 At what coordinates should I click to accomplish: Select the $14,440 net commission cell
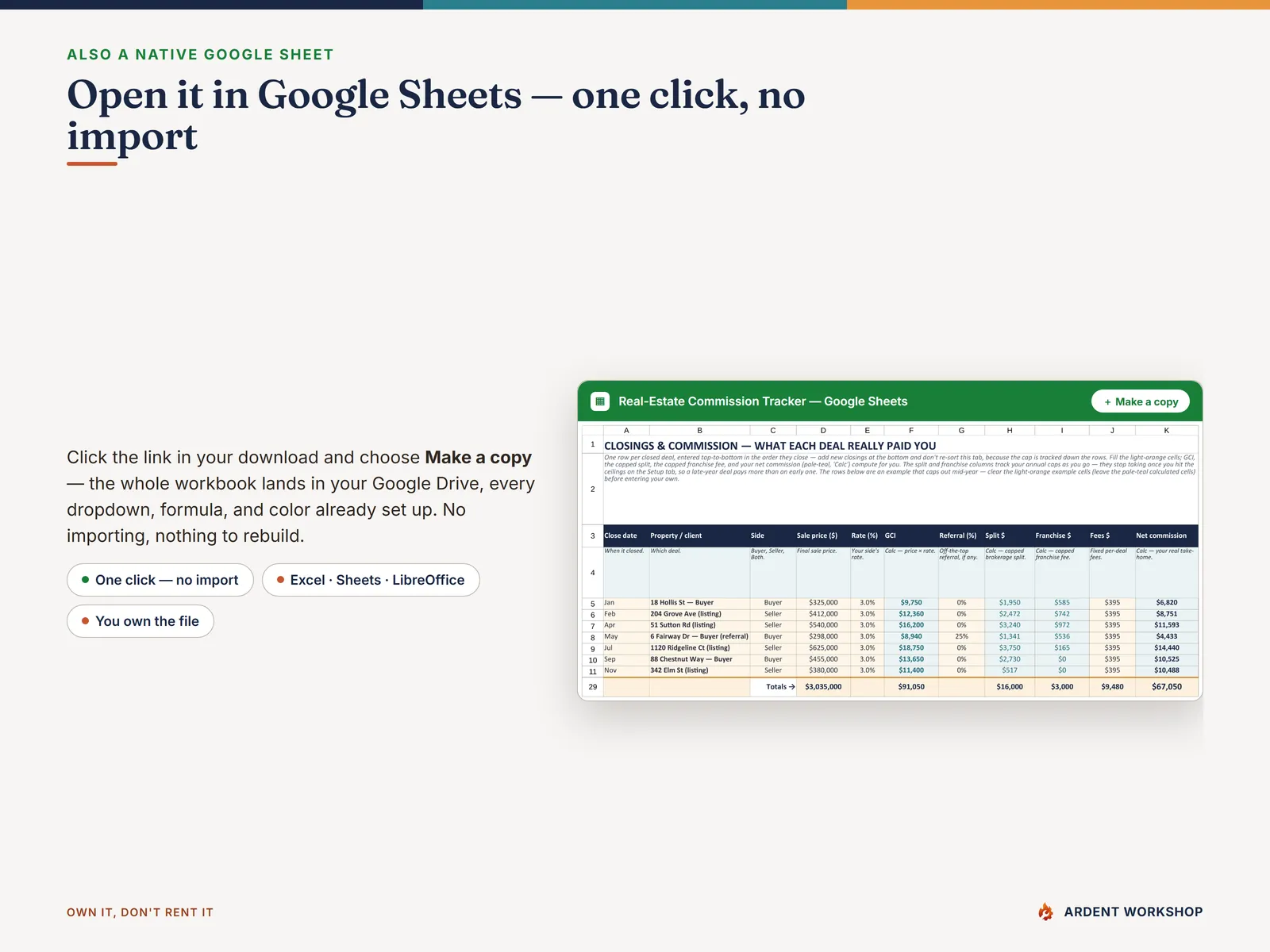click(1167, 648)
